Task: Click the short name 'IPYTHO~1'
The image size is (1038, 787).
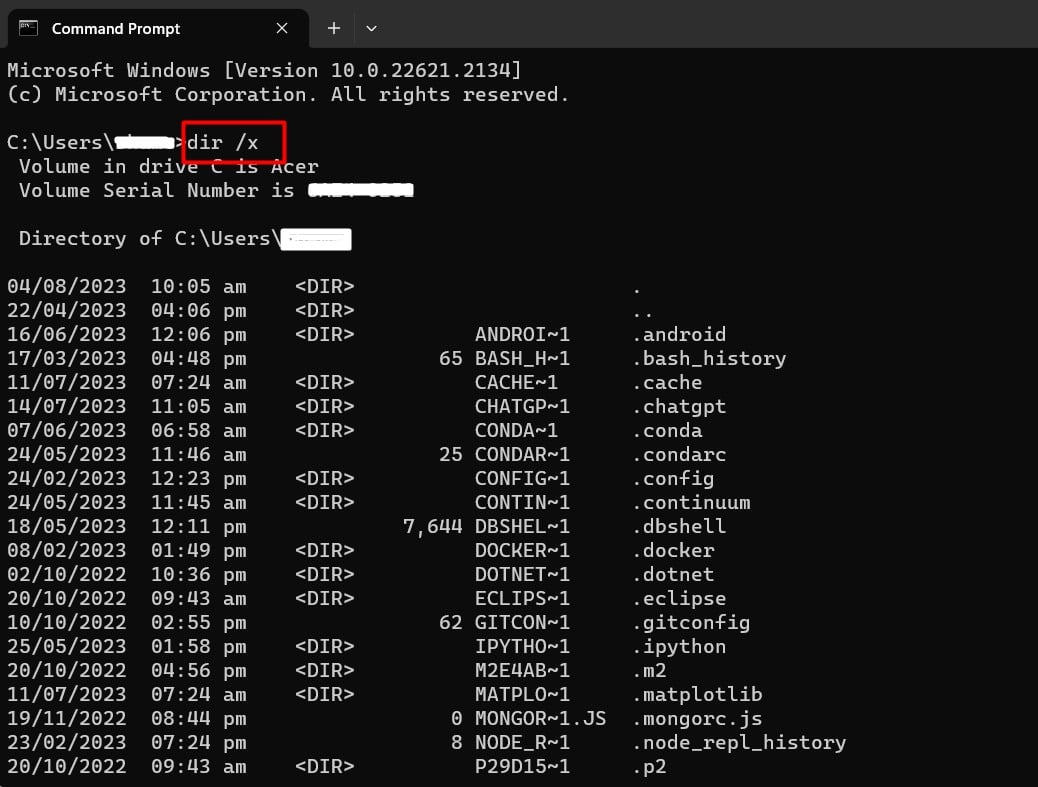Action: click(x=522, y=647)
